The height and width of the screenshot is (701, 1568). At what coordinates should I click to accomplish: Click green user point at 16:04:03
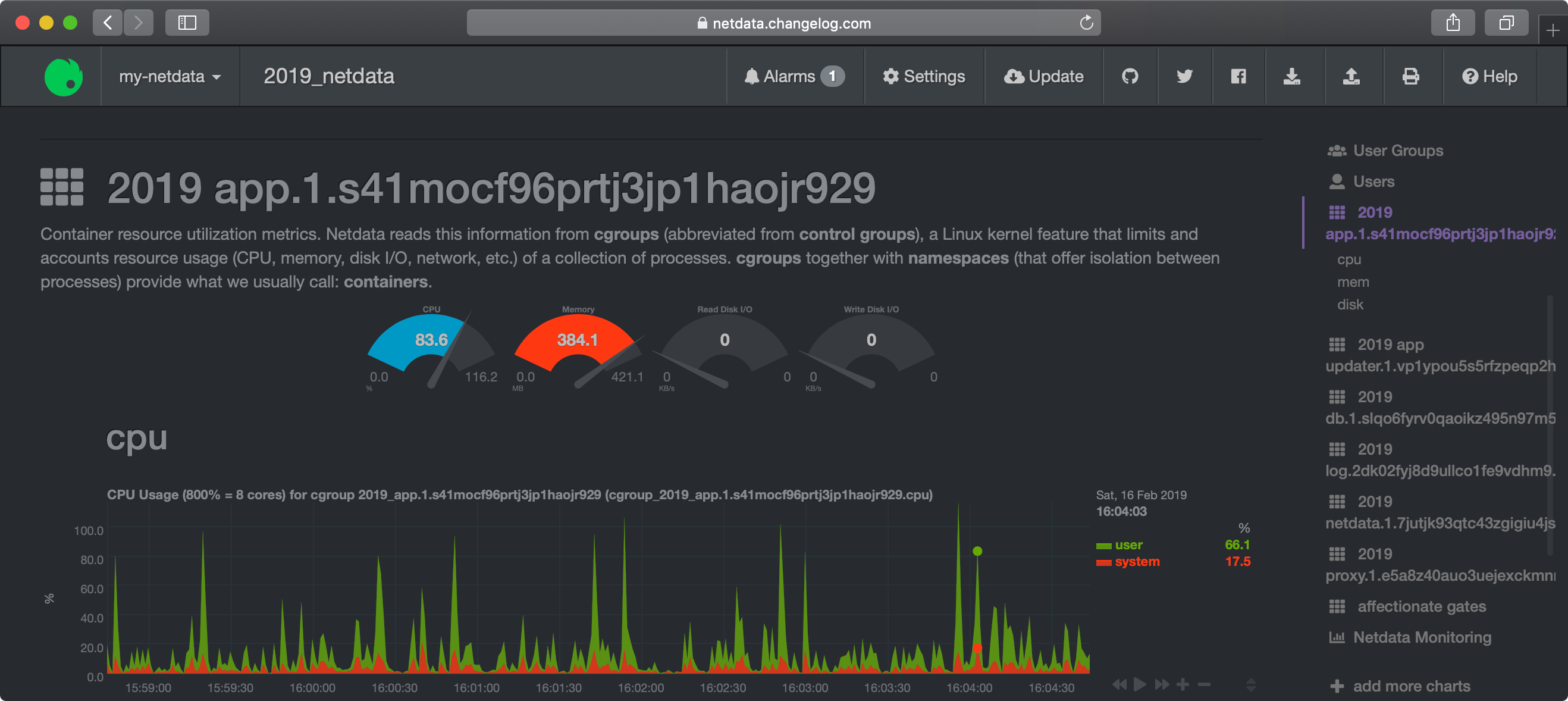[977, 551]
